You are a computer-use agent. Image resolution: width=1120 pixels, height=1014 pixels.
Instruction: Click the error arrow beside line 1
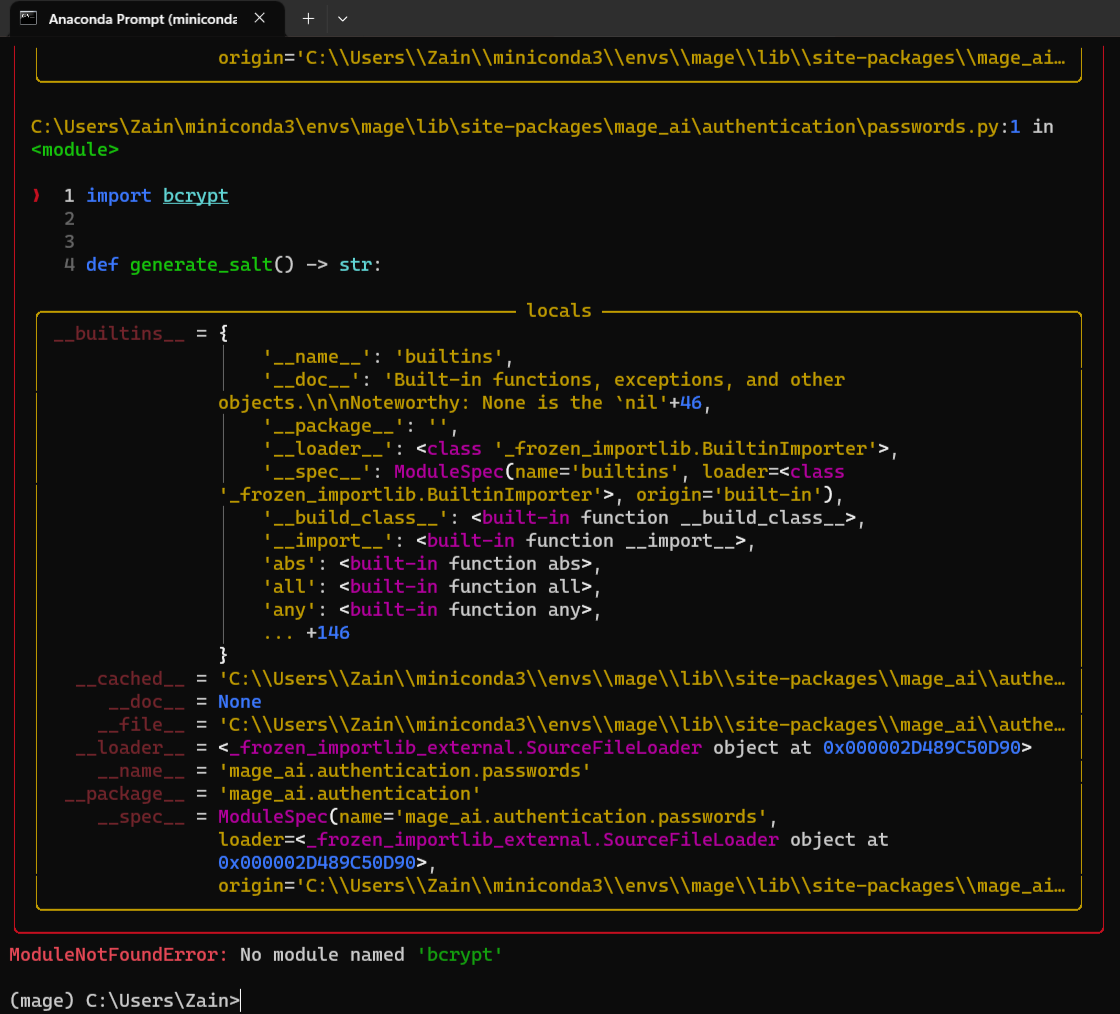coord(34,195)
